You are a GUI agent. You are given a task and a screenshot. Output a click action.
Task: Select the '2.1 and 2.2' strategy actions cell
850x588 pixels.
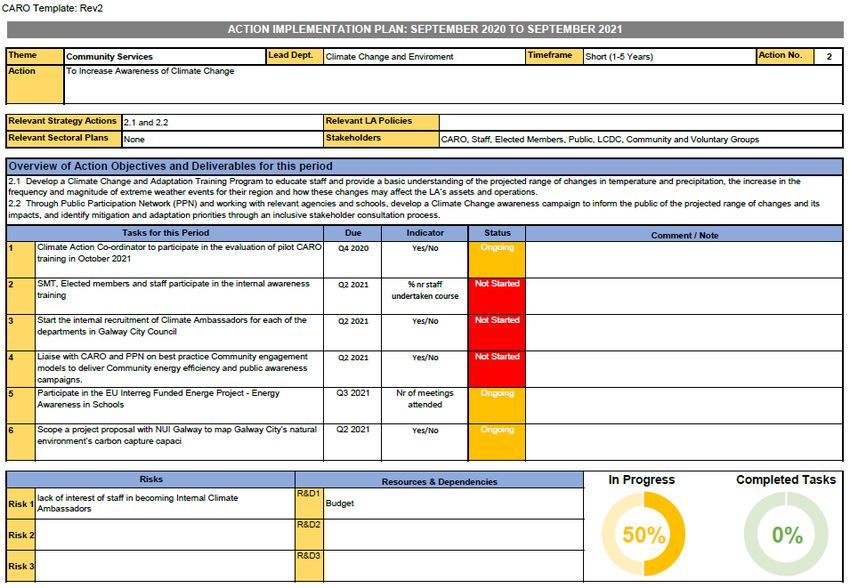pos(222,122)
